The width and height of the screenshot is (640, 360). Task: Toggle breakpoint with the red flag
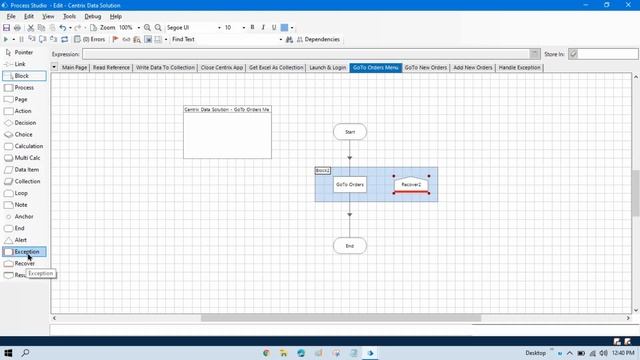pyautogui.click(x=116, y=39)
